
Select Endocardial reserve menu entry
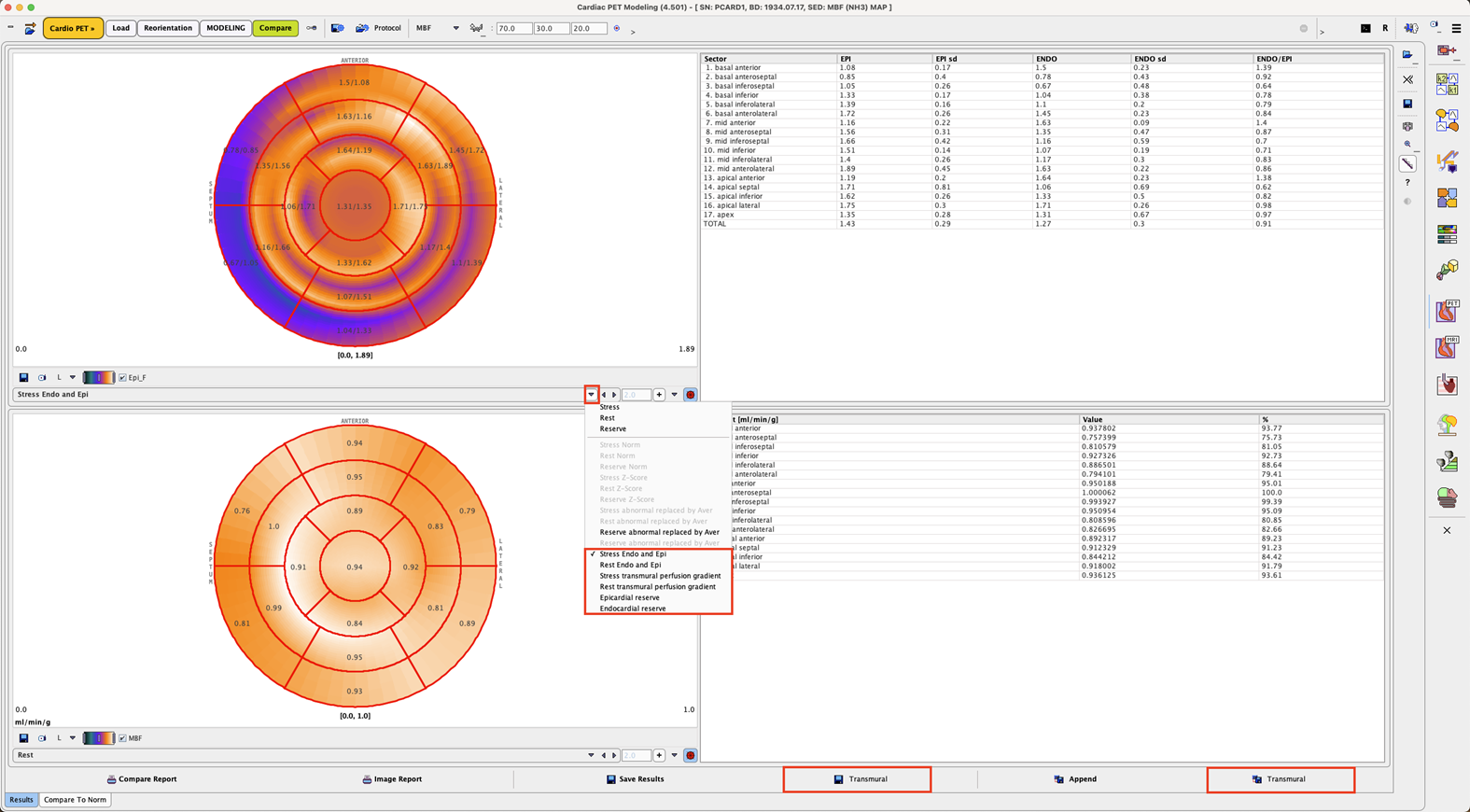pos(633,609)
